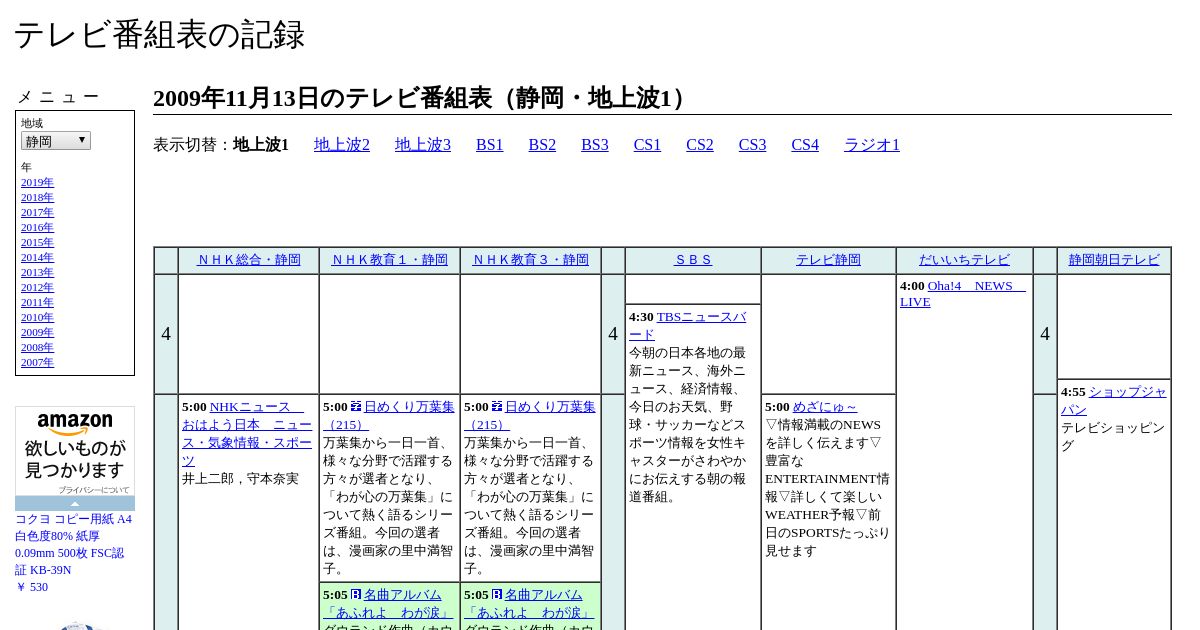The height and width of the screenshot is (630, 1200).
Task: Open the ＳＢＳ channel header link
Action: point(693,260)
